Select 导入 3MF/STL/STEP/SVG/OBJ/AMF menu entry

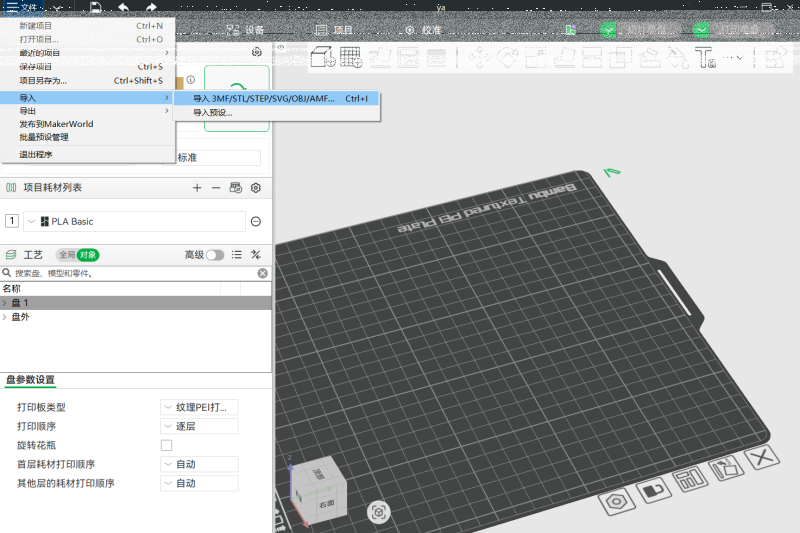(265, 99)
